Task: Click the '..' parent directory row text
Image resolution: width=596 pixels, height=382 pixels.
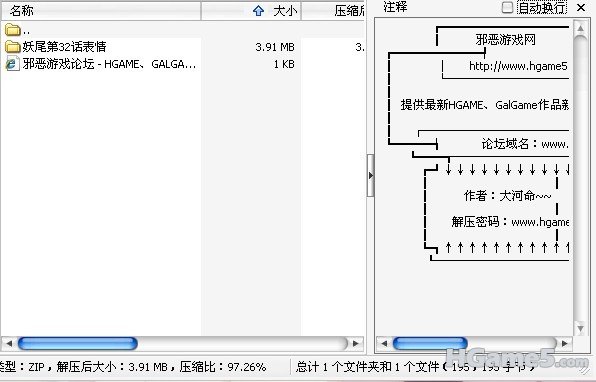Action: click(26, 32)
